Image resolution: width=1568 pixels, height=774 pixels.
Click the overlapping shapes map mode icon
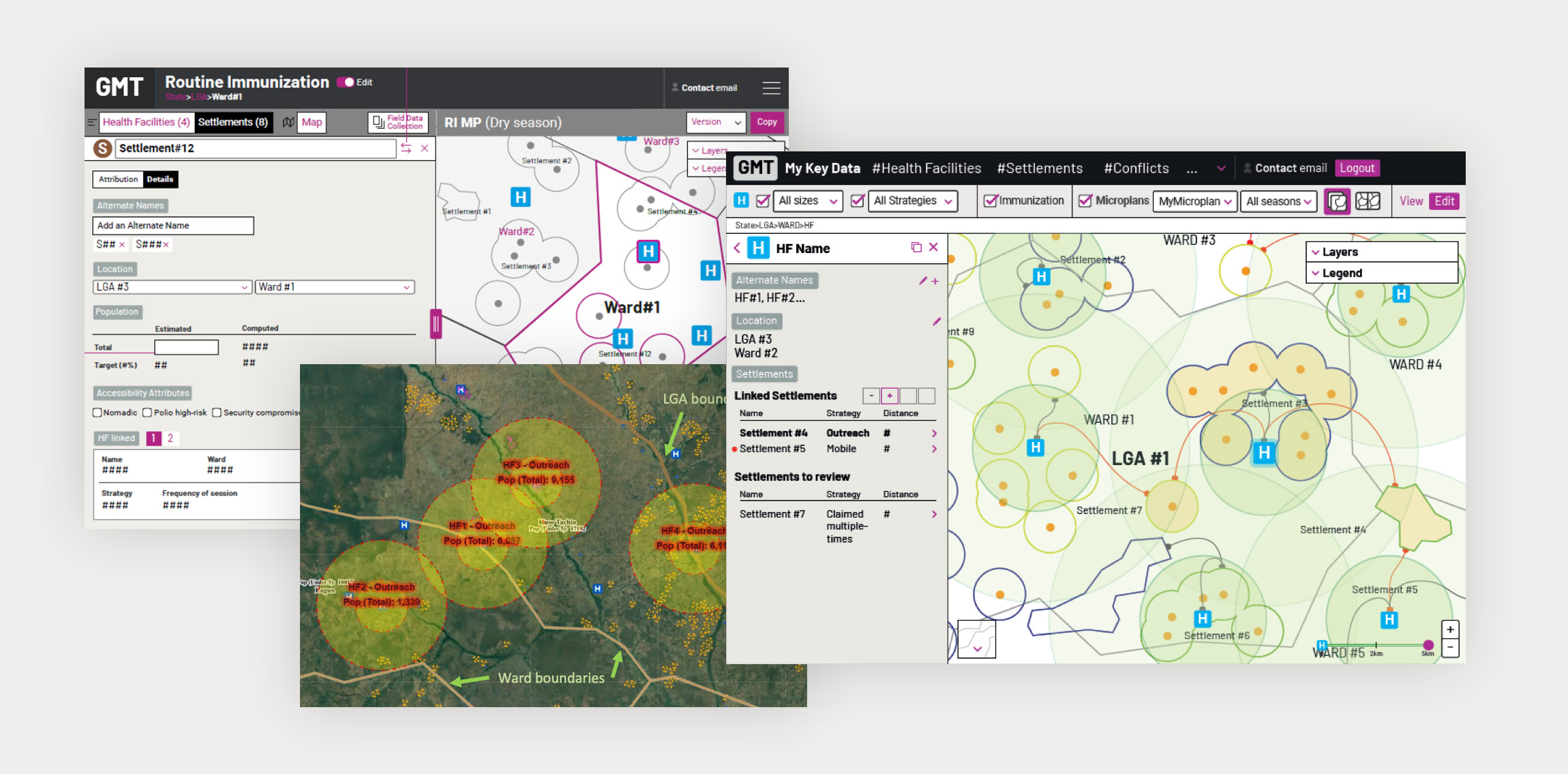point(1337,201)
